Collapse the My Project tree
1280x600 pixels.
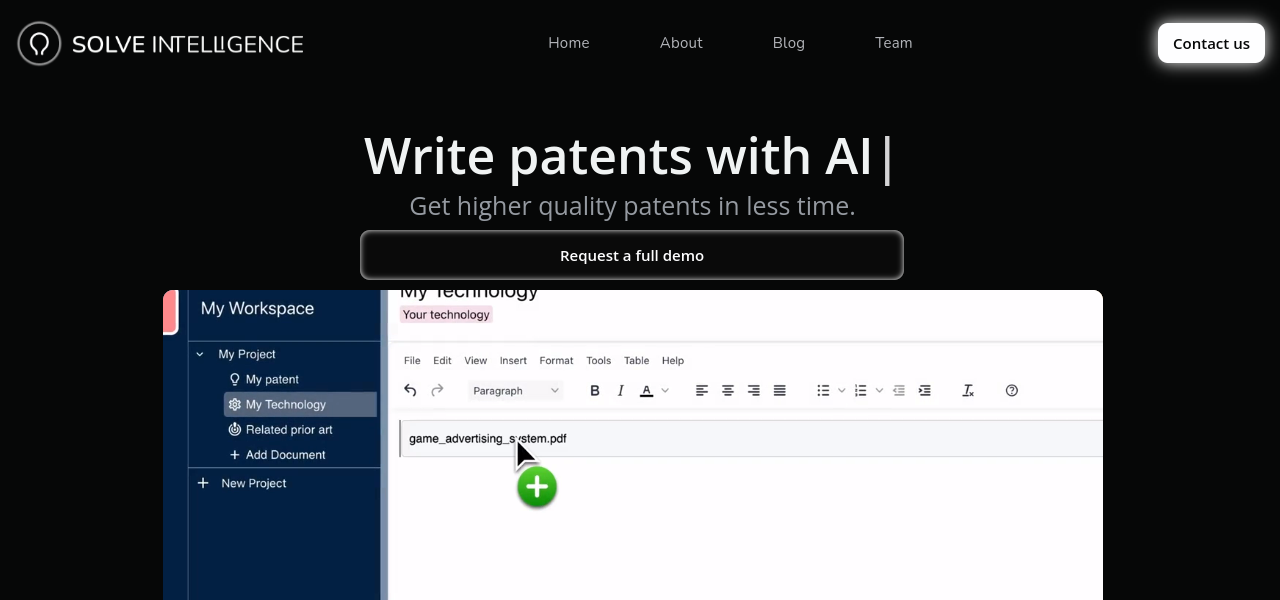tap(200, 354)
